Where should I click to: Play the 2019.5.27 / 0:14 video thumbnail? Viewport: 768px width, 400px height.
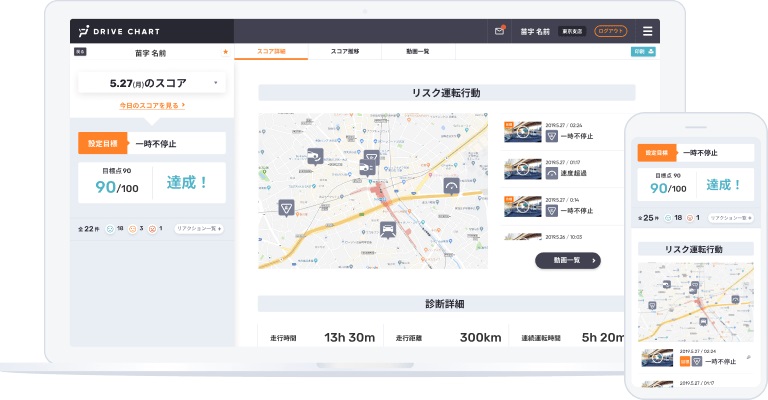[523, 206]
